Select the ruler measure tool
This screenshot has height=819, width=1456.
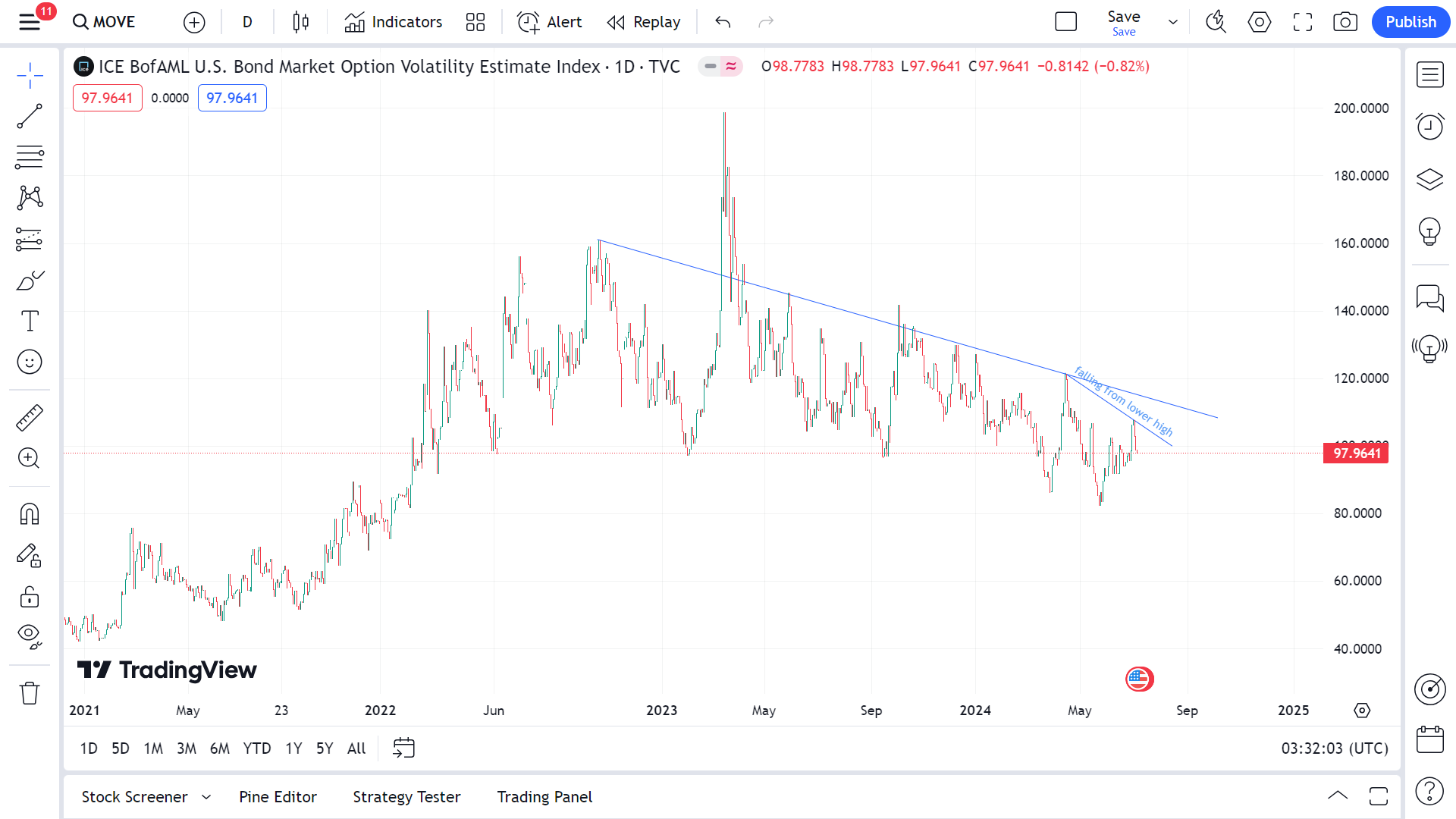[30, 417]
